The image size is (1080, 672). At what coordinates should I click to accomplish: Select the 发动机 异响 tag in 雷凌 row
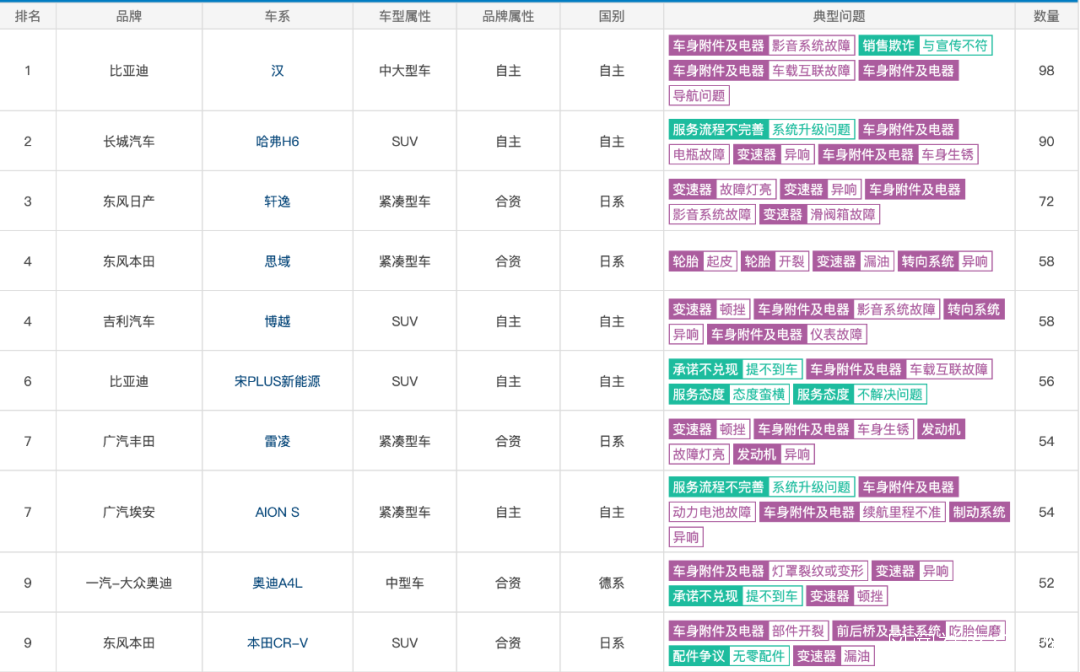coord(774,454)
